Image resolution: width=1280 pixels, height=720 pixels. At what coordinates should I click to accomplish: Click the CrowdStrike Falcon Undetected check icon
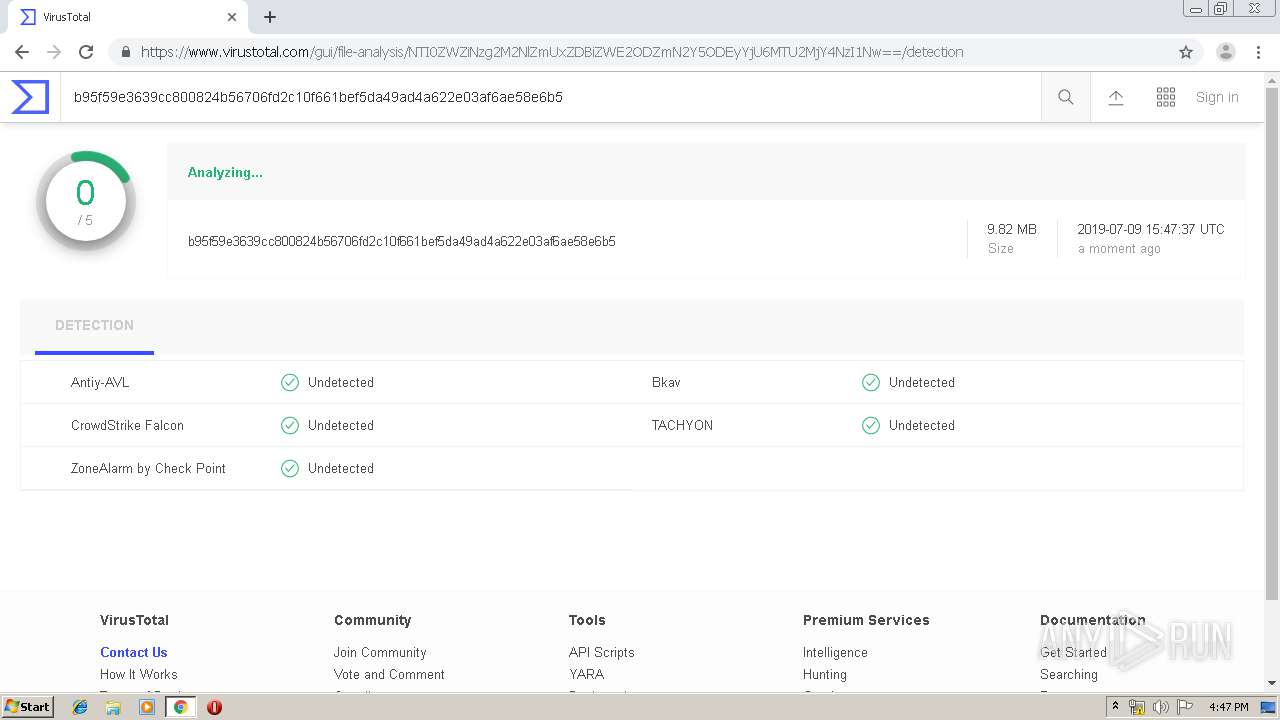290,425
